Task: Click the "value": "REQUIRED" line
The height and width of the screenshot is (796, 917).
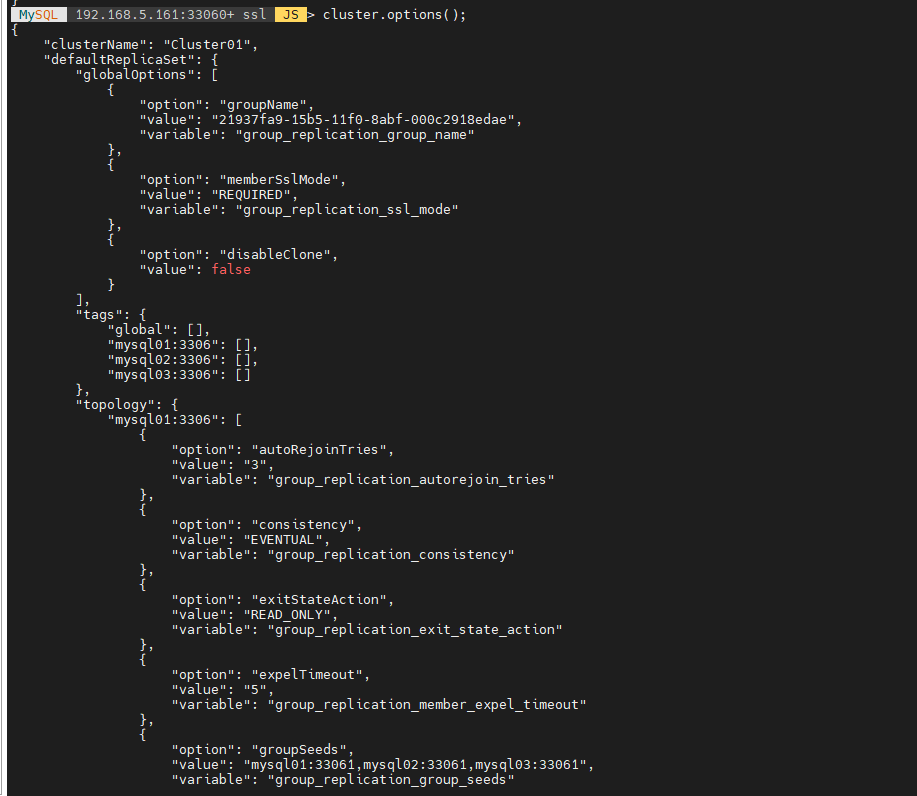Action: [218, 195]
